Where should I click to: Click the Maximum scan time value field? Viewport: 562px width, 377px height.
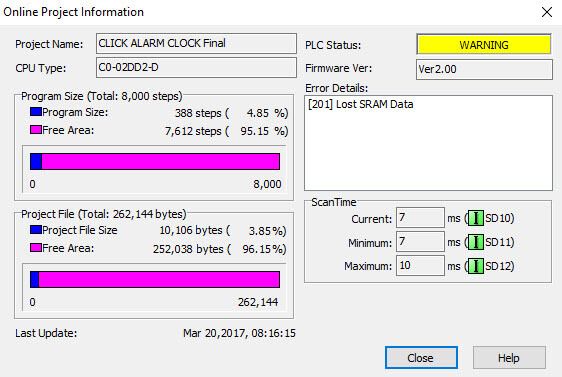(x=420, y=266)
